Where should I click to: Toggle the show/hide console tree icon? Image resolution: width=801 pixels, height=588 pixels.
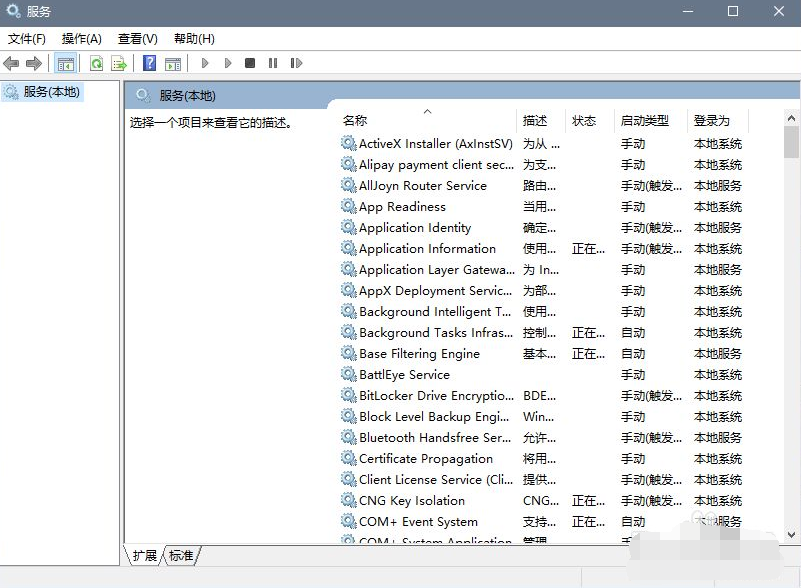tap(66, 64)
